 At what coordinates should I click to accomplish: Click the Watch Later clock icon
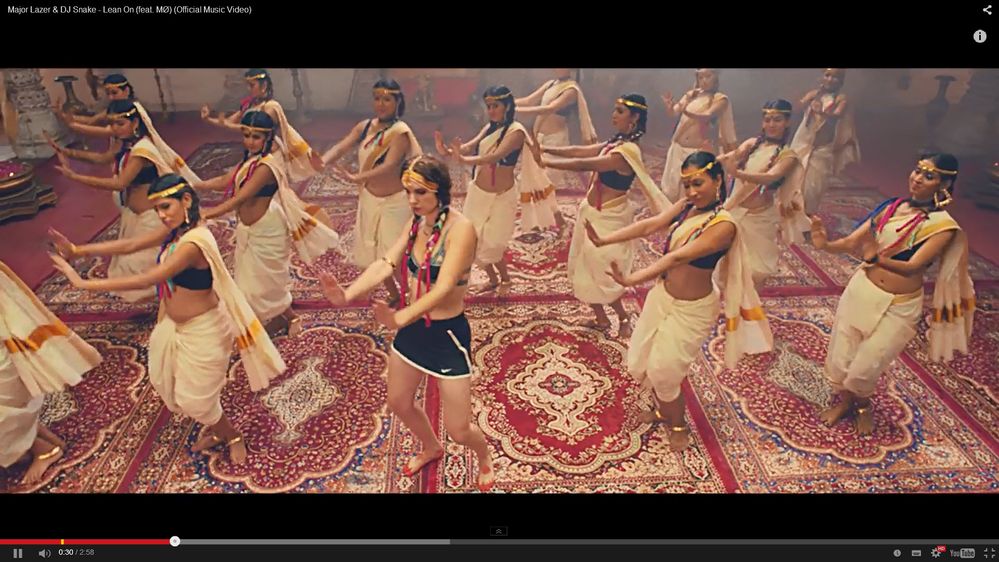pyautogui.click(x=897, y=553)
